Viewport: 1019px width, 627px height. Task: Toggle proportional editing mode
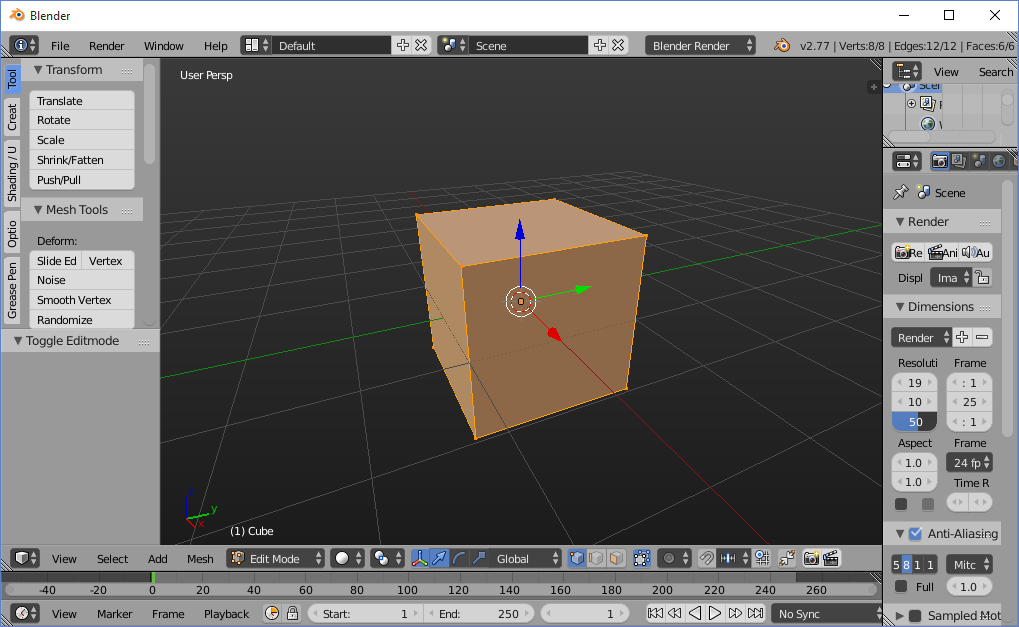point(670,559)
